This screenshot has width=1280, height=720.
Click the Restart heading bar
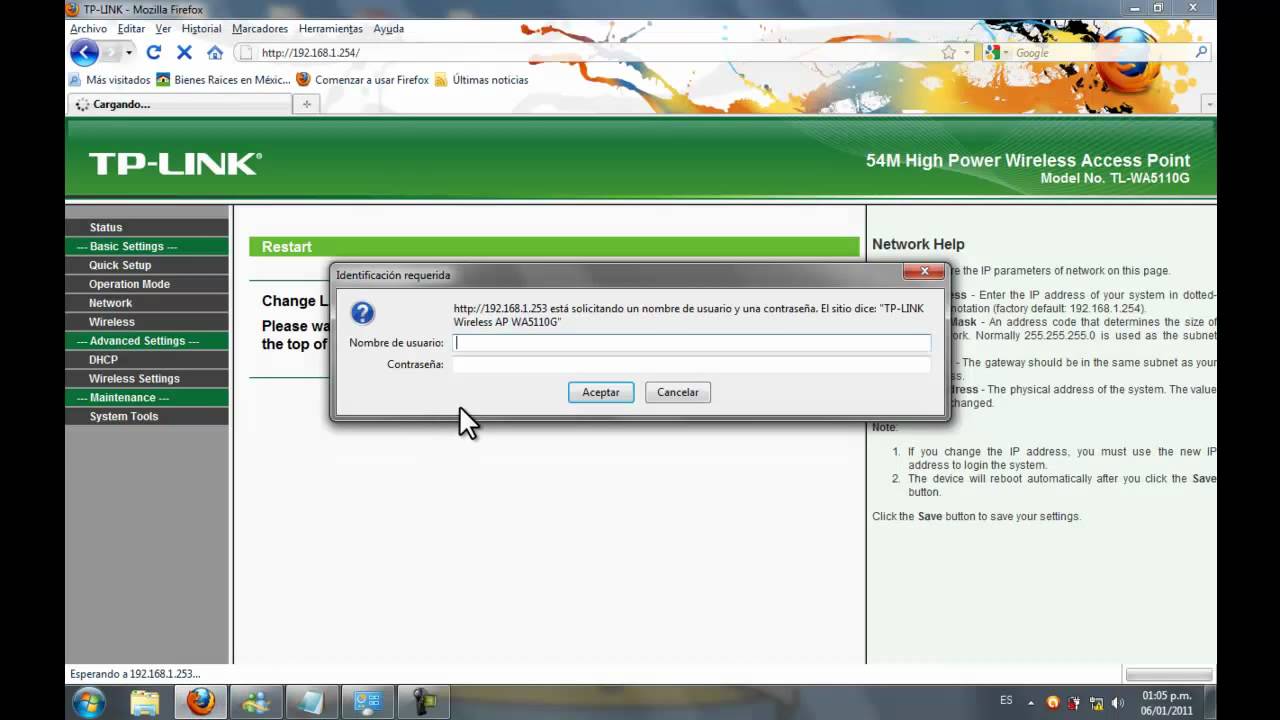click(554, 247)
